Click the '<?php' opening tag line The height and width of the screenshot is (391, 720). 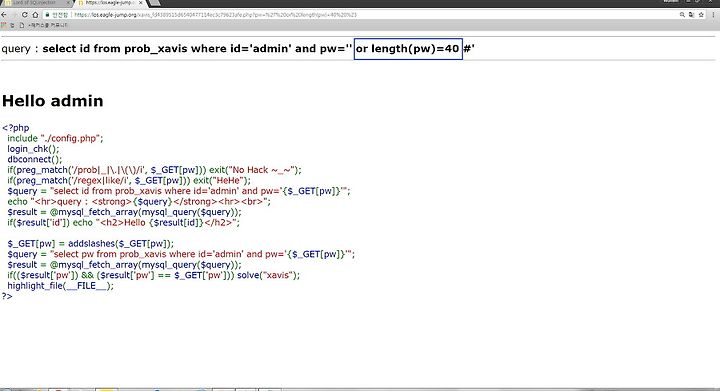pos(16,128)
